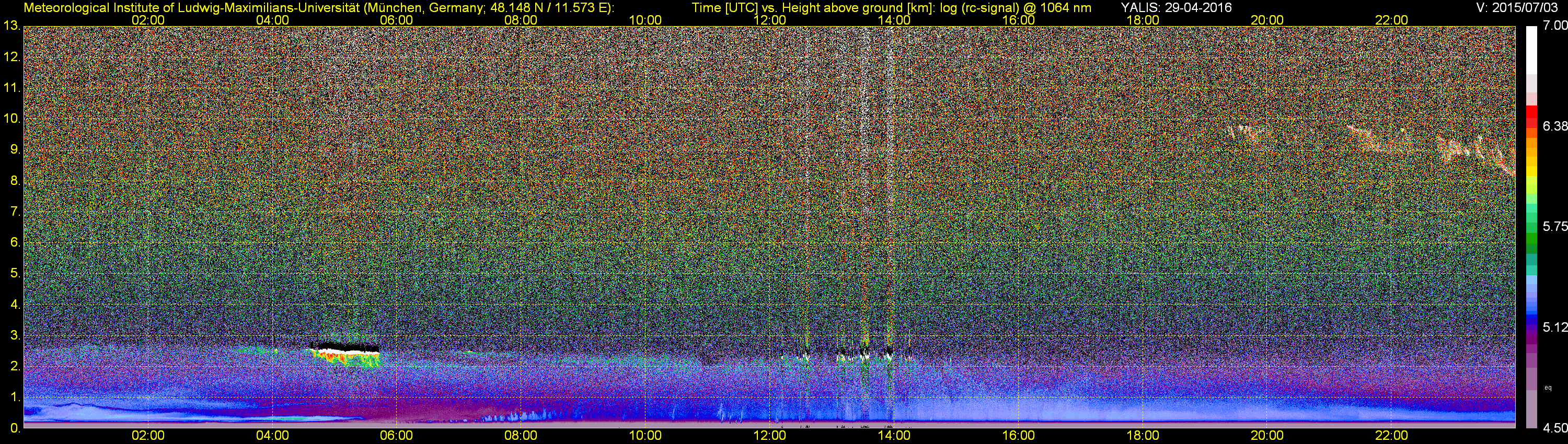Screen dimensions: 1568x444
Task: Click the 02:00 label on the top time axis
Action: pyautogui.click(x=148, y=20)
